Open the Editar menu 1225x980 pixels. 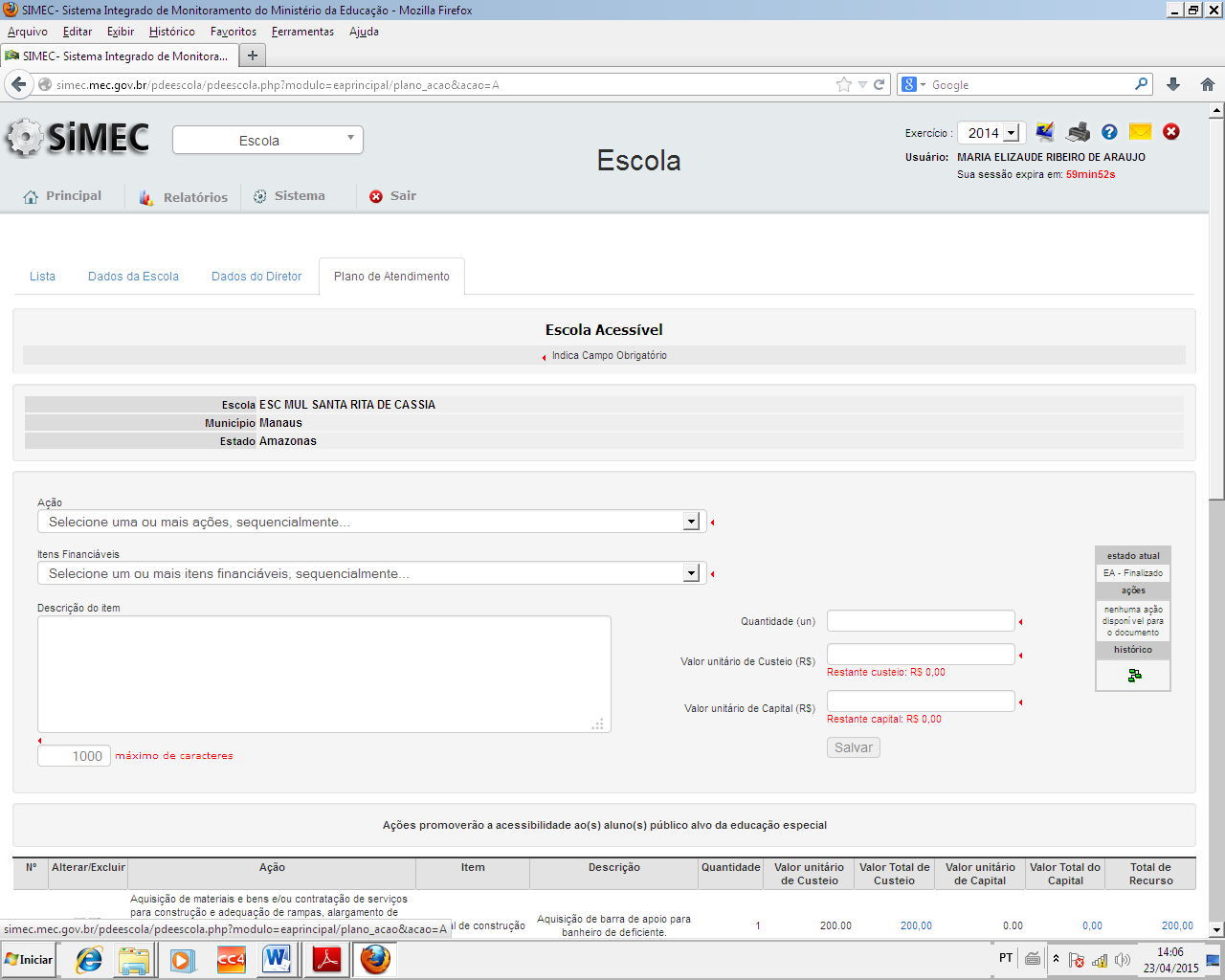click(78, 32)
